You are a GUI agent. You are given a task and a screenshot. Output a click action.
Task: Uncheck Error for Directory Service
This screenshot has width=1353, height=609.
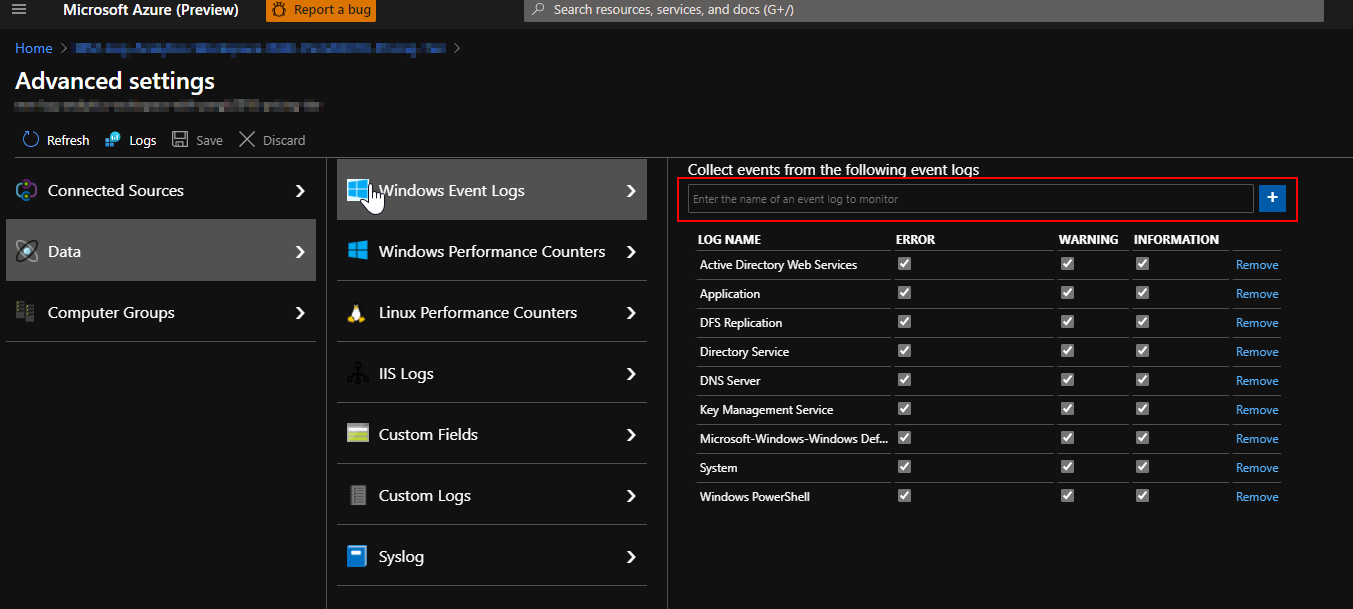pyautogui.click(x=904, y=351)
